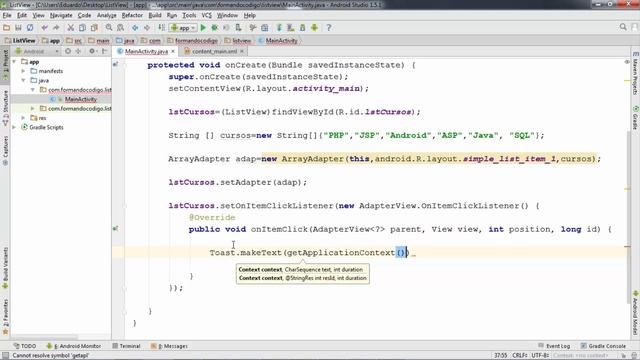Open the Maven Projects side panel
640x360 pixels.
click(x=636, y=74)
